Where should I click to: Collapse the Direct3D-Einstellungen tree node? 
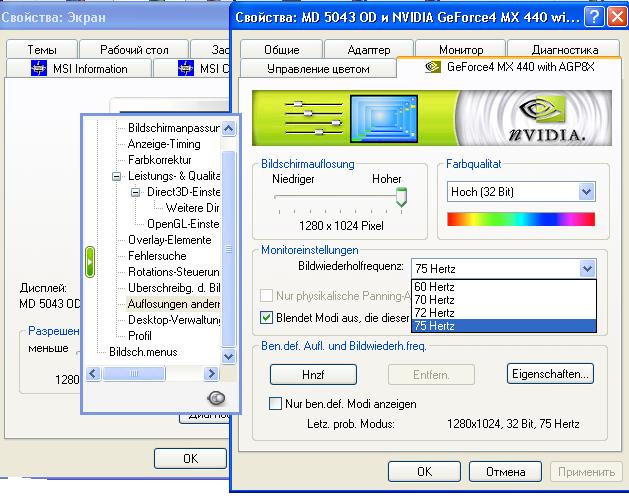pos(136,192)
